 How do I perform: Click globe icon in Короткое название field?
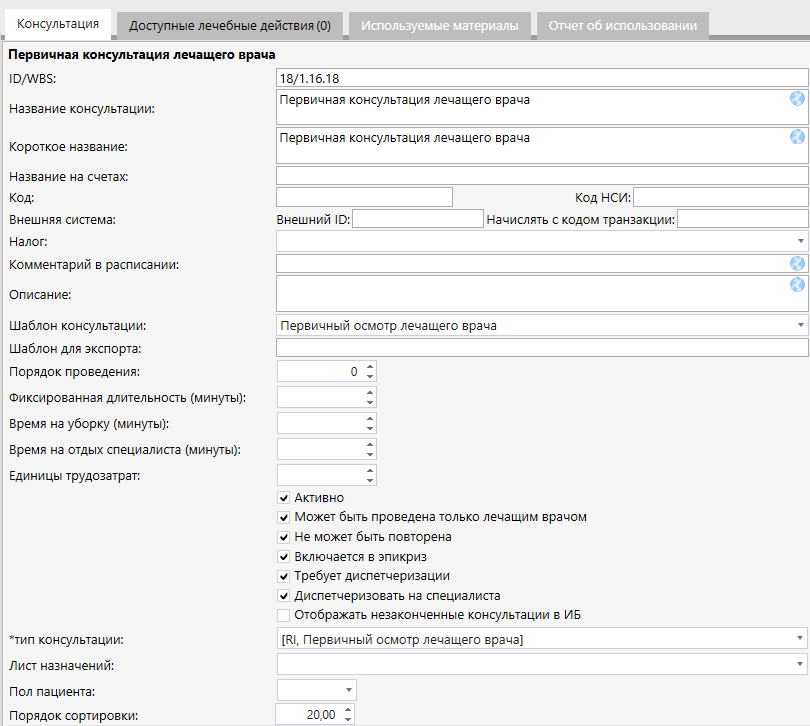(x=797, y=137)
